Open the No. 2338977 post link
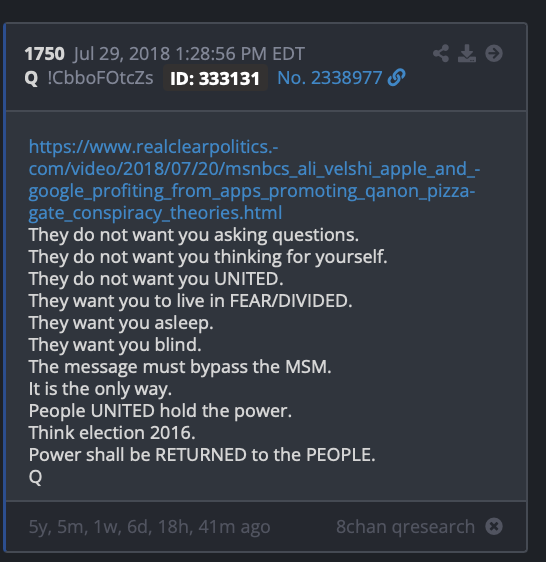 pos(329,78)
